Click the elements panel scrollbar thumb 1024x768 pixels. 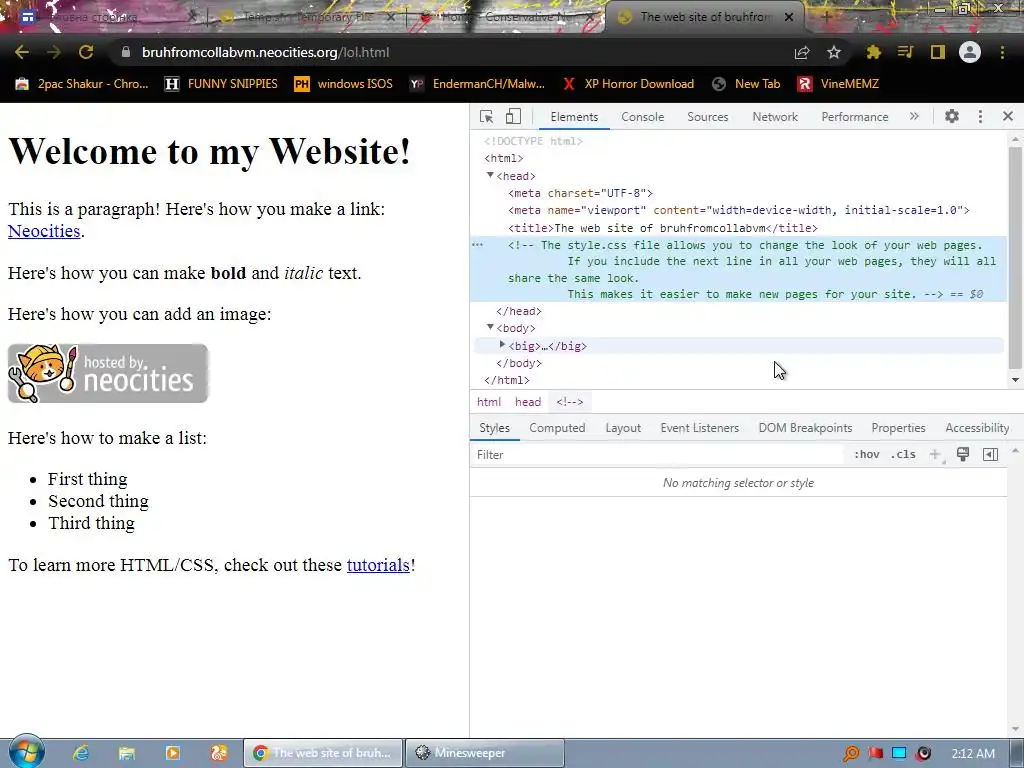click(x=1015, y=258)
